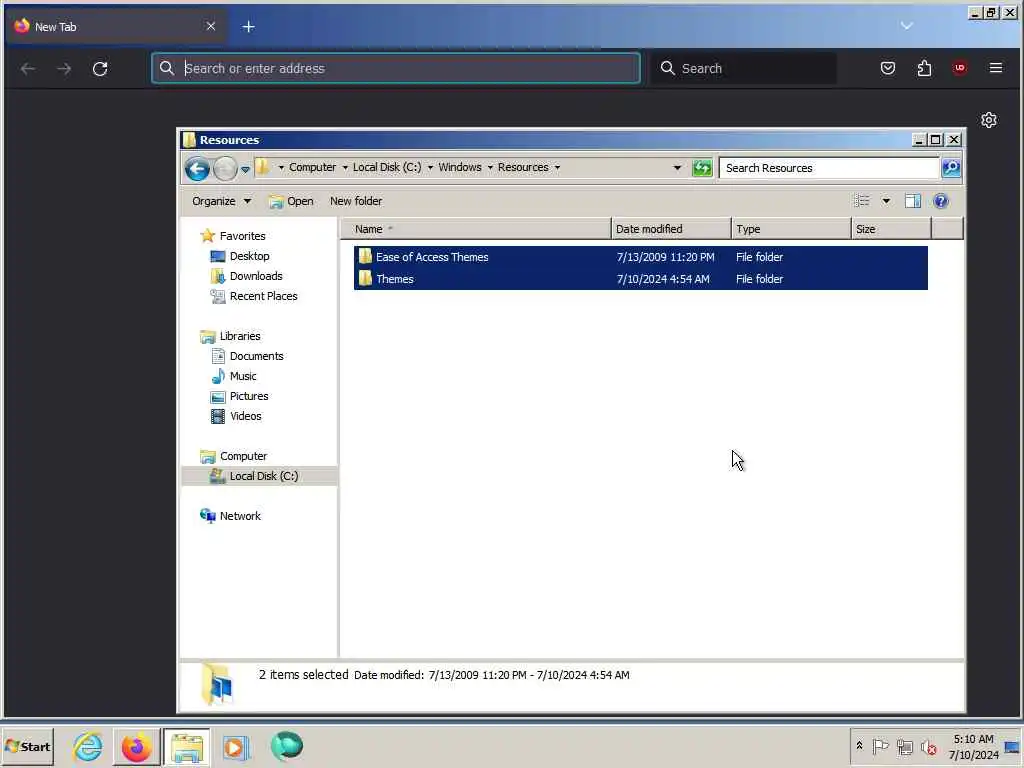Viewport: 1024px width, 768px height.
Task: Click the Explorer back arrow button
Action: (x=197, y=168)
